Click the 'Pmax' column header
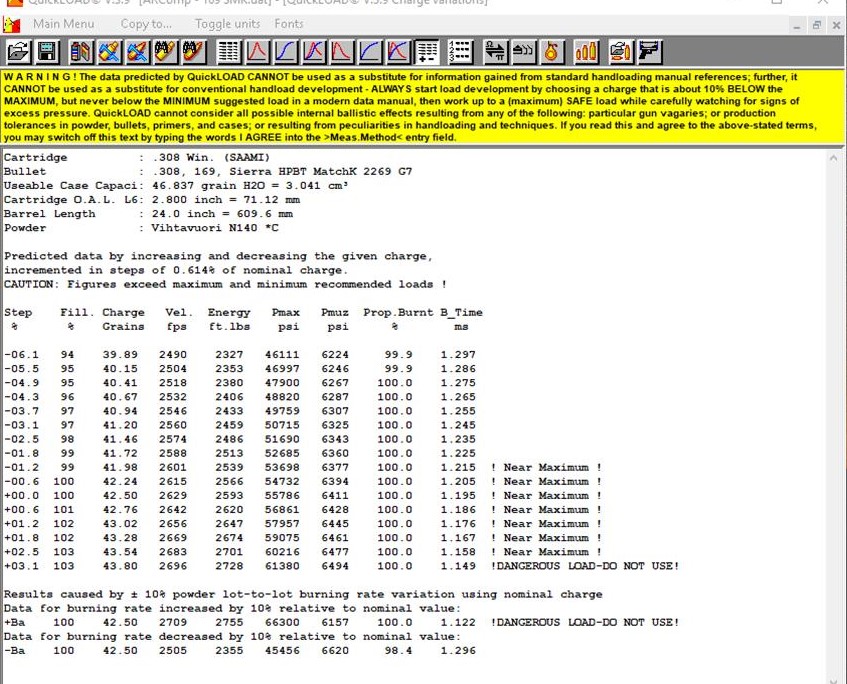Screen dimensions: 847x684 (x=285, y=312)
